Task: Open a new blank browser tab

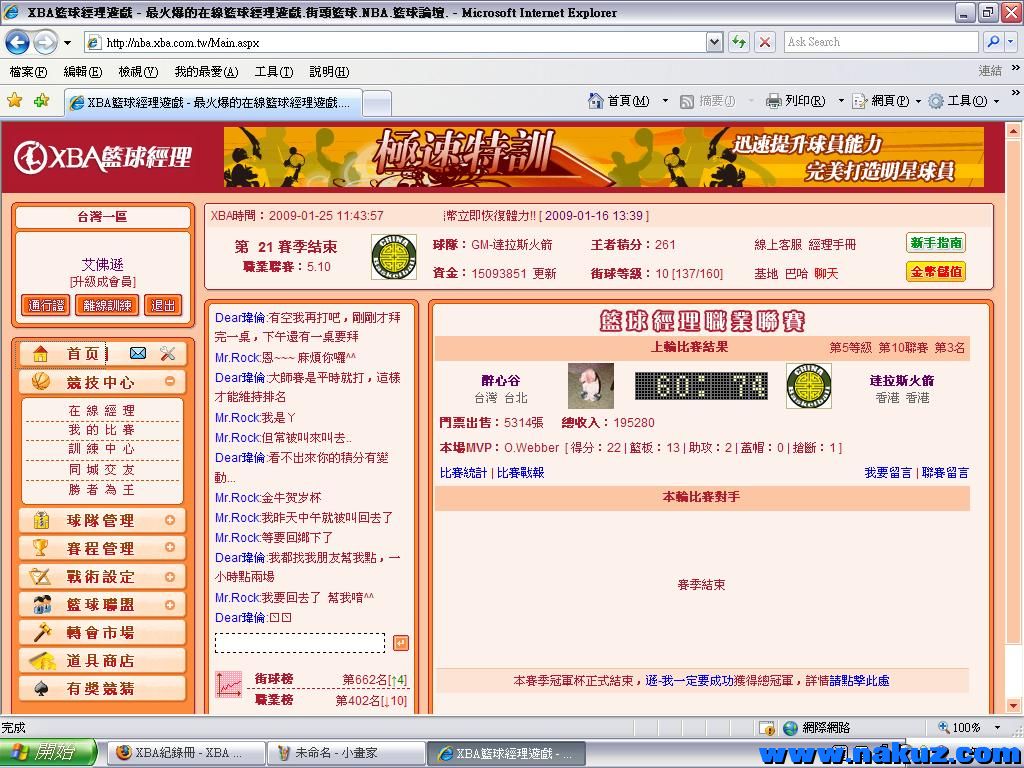Action: [377, 103]
